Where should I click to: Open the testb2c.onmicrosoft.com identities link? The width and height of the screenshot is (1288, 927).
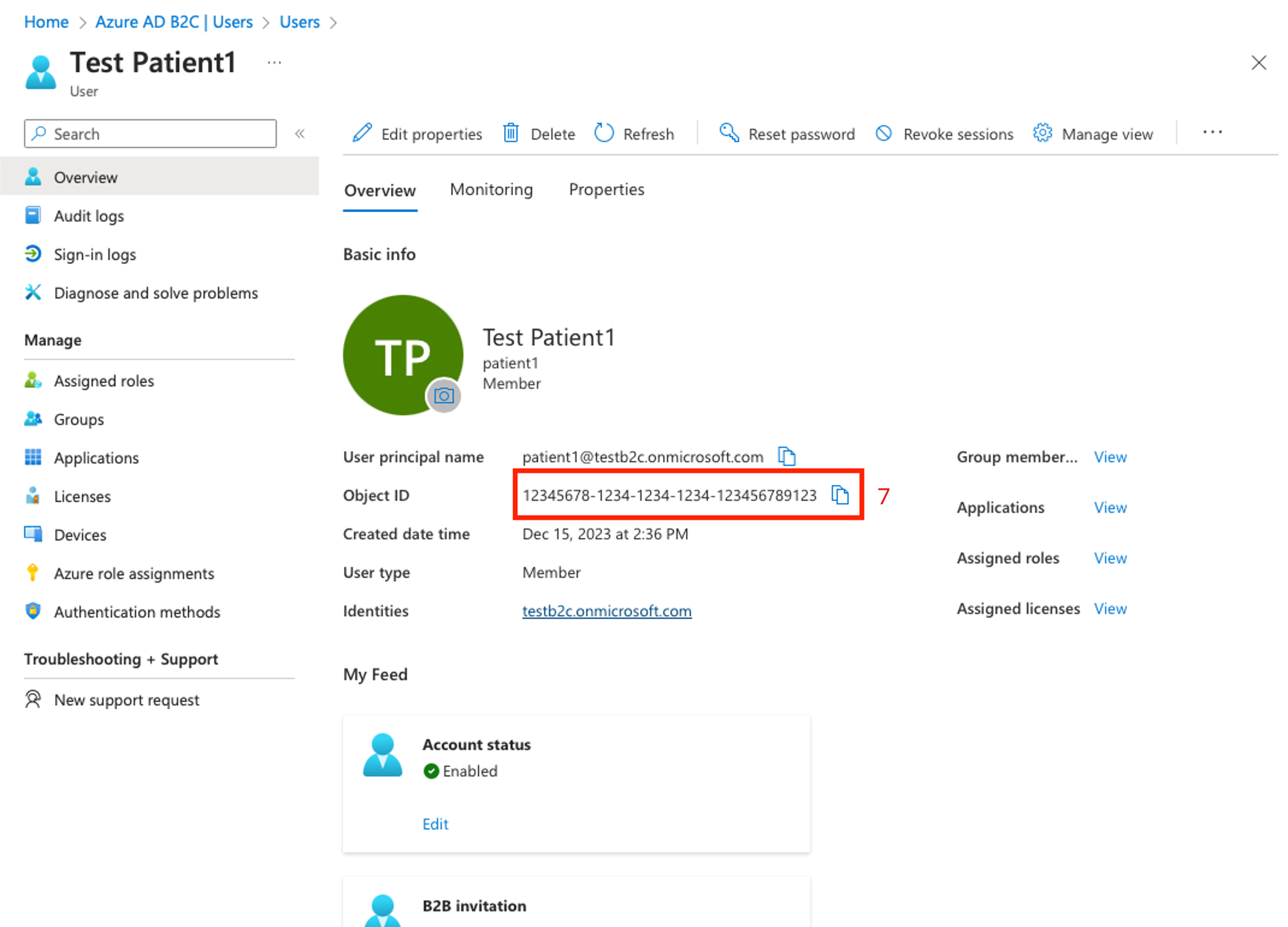pyautogui.click(x=607, y=610)
